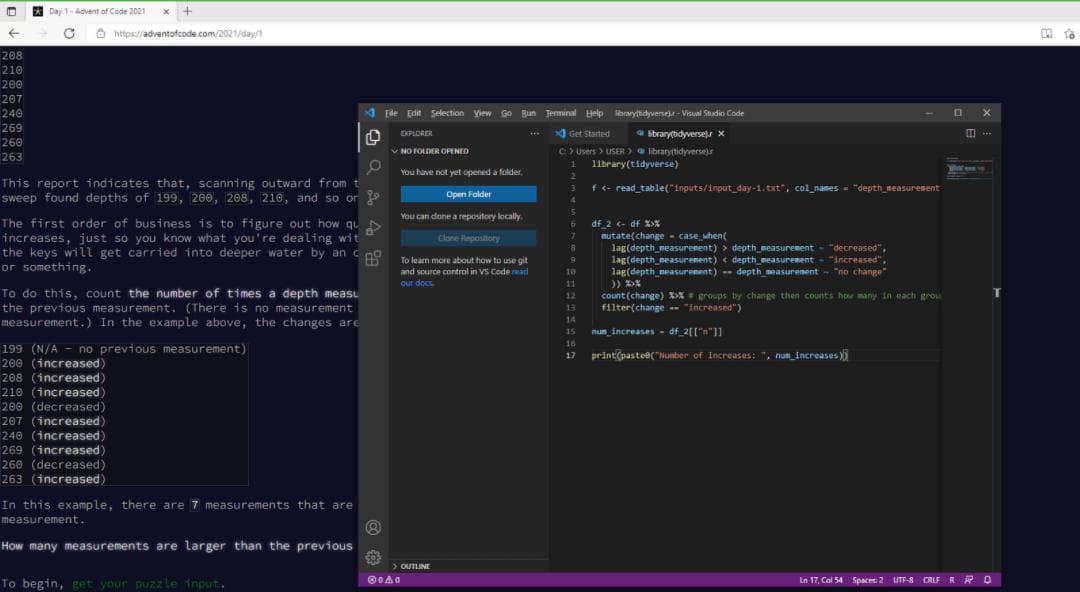This screenshot has height=592, width=1080.
Task: Click the Split Editor Right icon
Action: (970, 133)
